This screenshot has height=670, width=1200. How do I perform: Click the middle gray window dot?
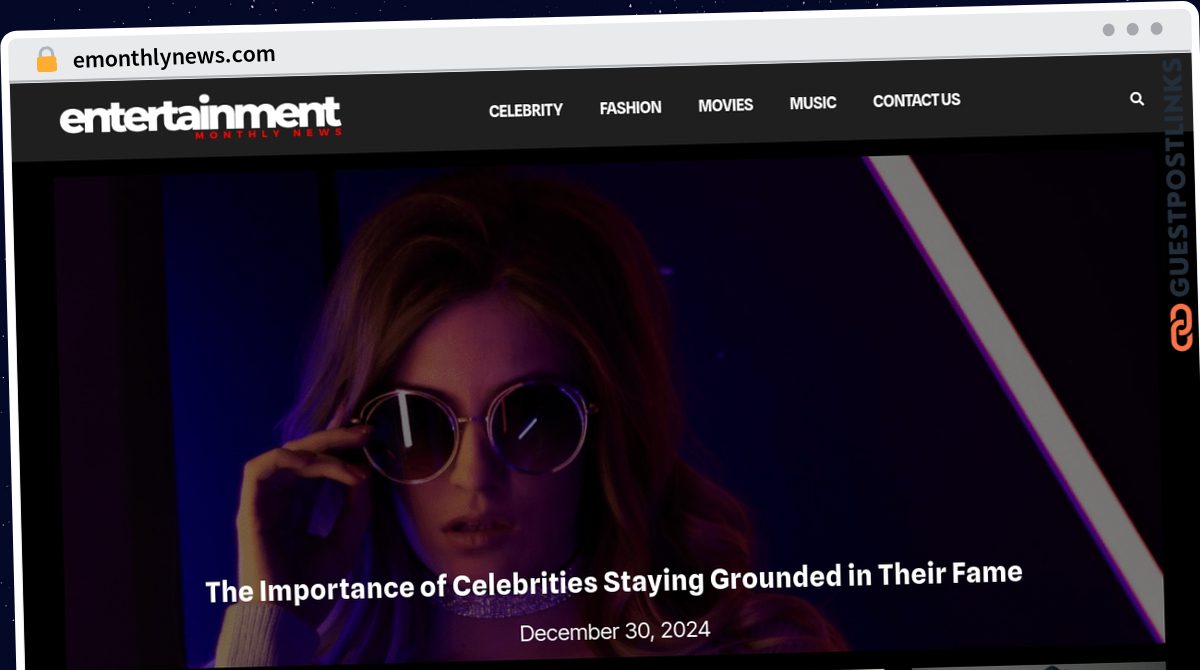pyautogui.click(x=1133, y=30)
